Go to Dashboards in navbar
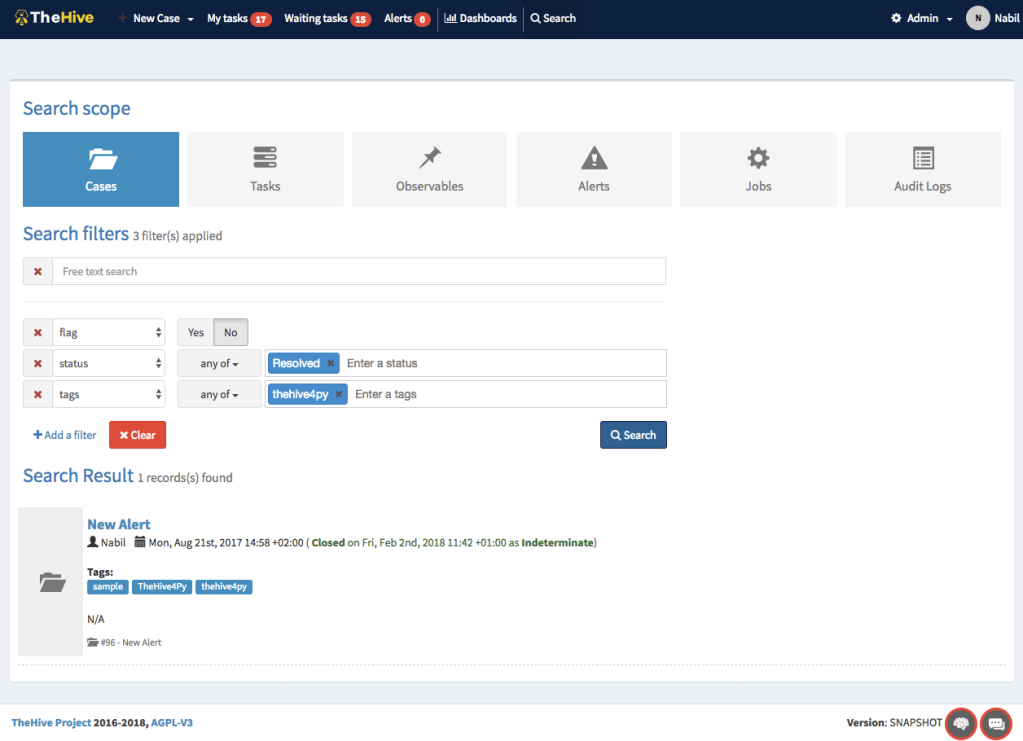 (481, 18)
